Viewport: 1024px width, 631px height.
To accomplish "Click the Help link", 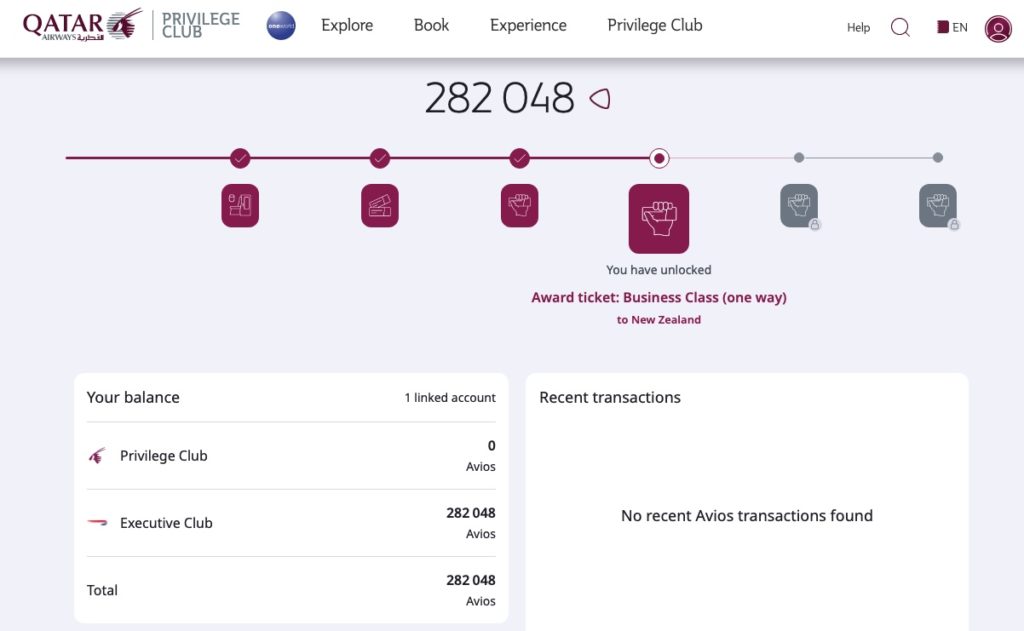I will [x=858, y=28].
